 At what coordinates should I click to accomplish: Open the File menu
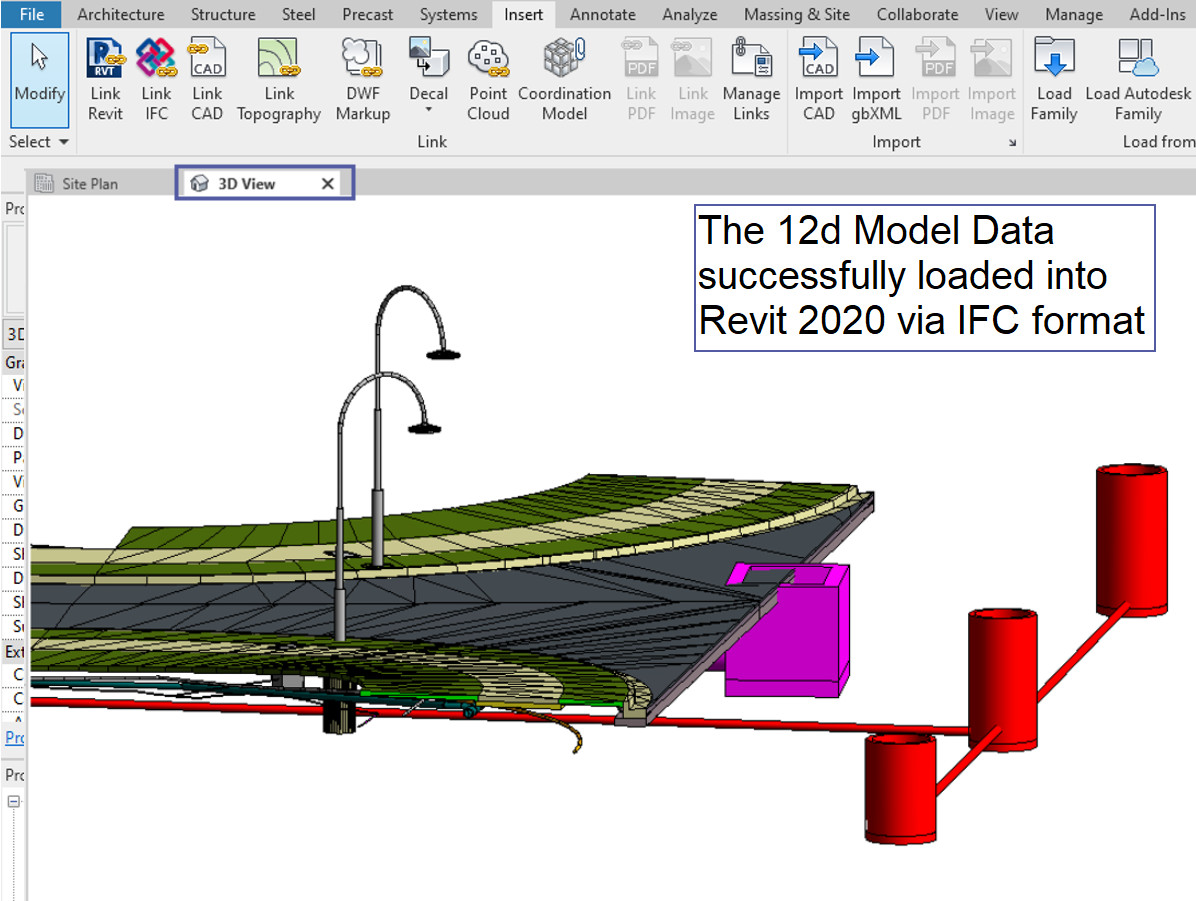click(x=31, y=15)
